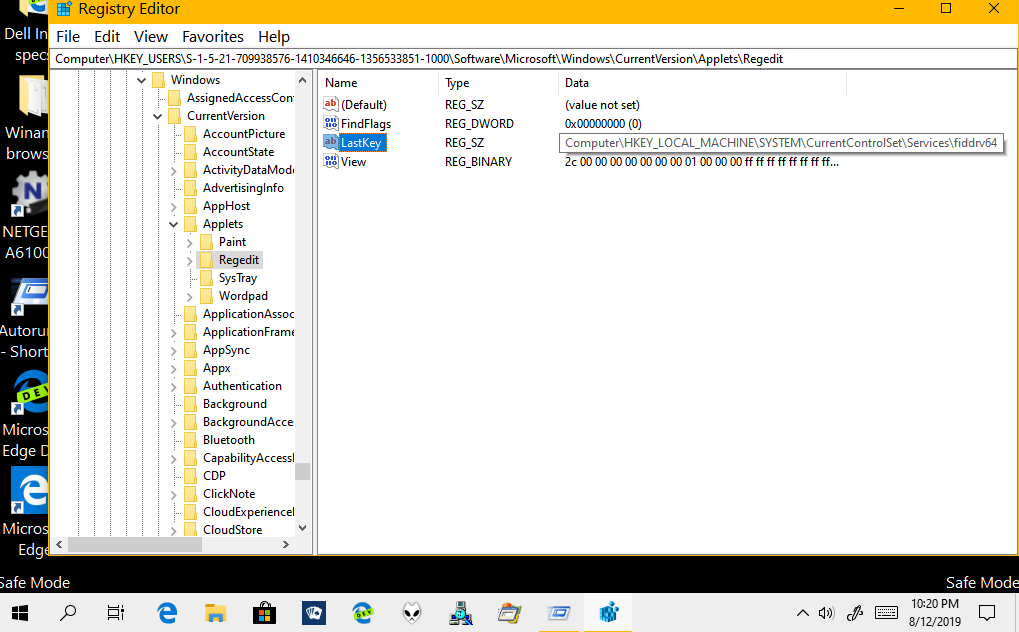
Task: Open the Favorites menu
Action: (x=213, y=37)
